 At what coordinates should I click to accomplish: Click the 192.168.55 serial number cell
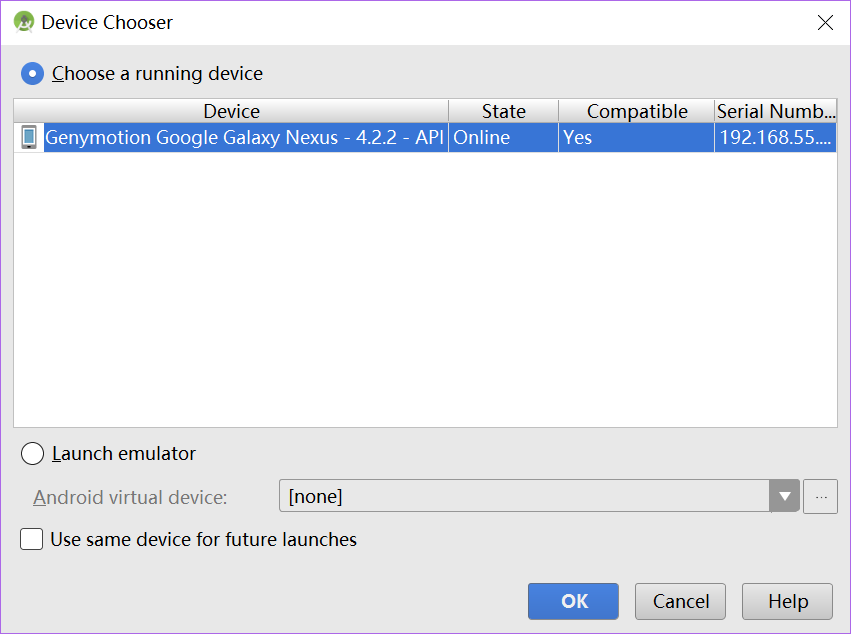(776, 137)
